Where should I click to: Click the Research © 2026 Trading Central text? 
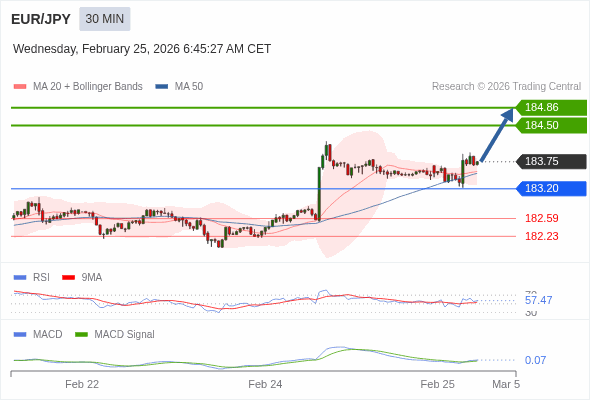pos(506,87)
